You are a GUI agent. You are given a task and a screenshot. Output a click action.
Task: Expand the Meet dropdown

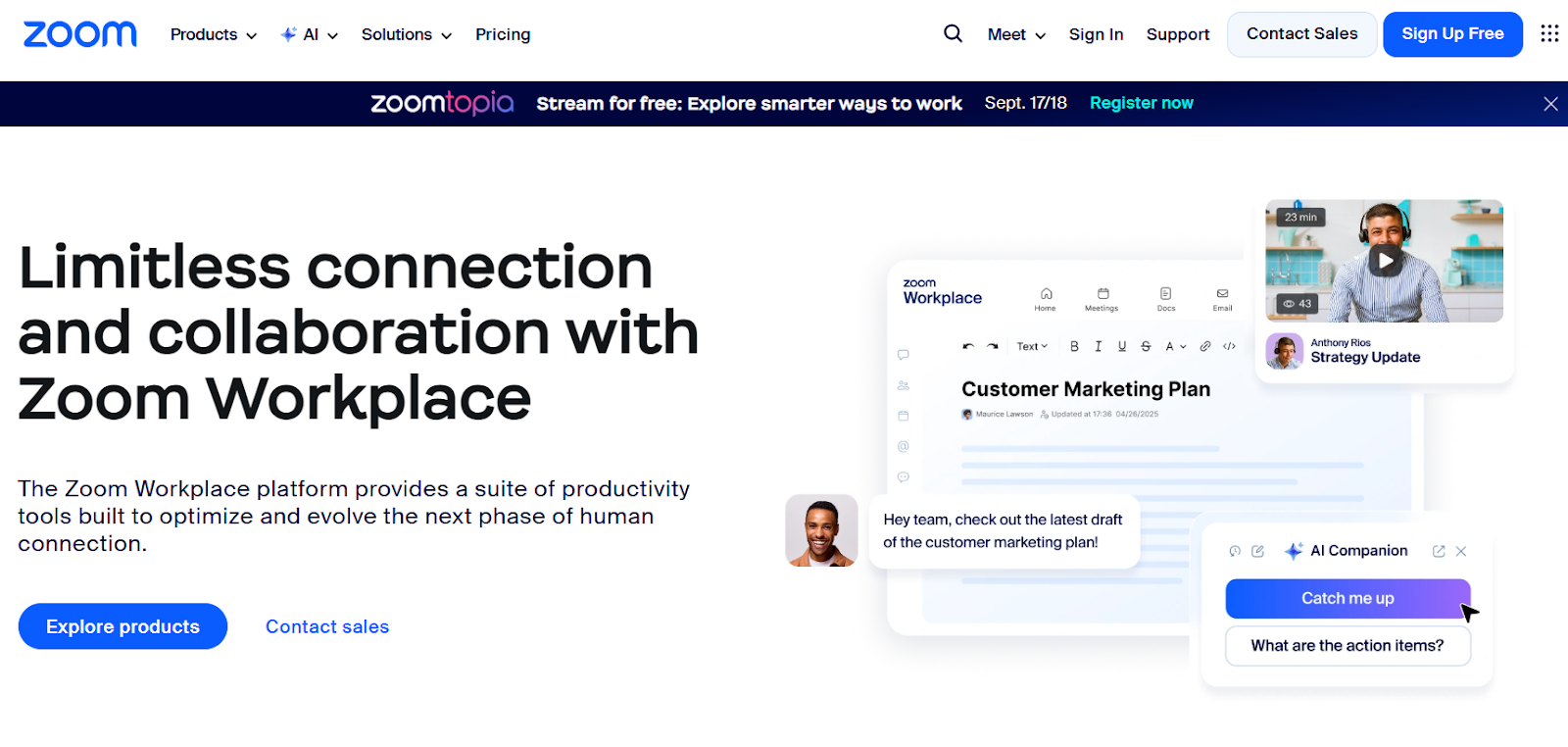[1017, 34]
